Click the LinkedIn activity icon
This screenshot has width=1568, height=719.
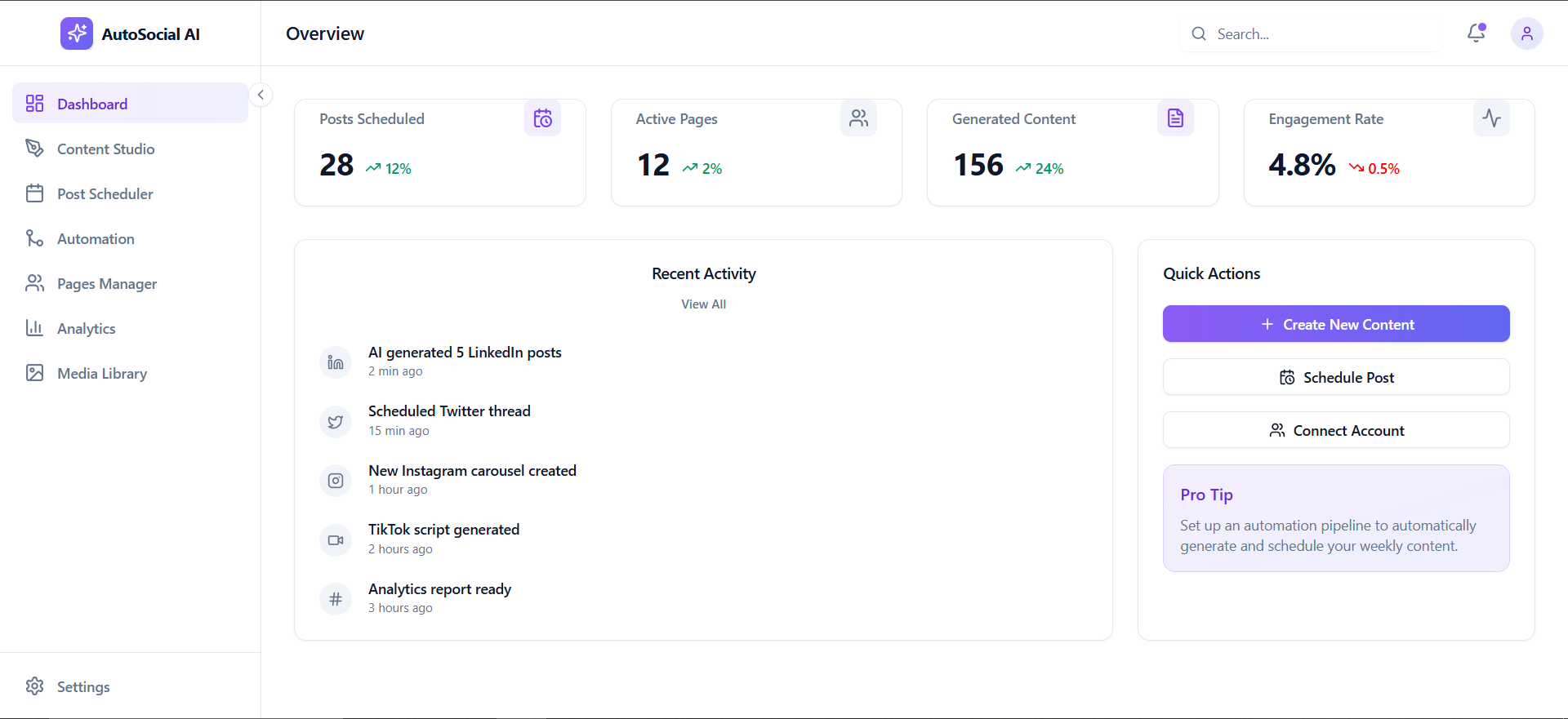click(336, 362)
